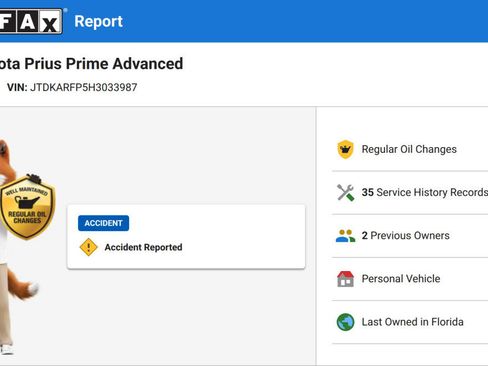Click the CARFAX logo in header
This screenshot has width=488, height=366.
coord(31,21)
